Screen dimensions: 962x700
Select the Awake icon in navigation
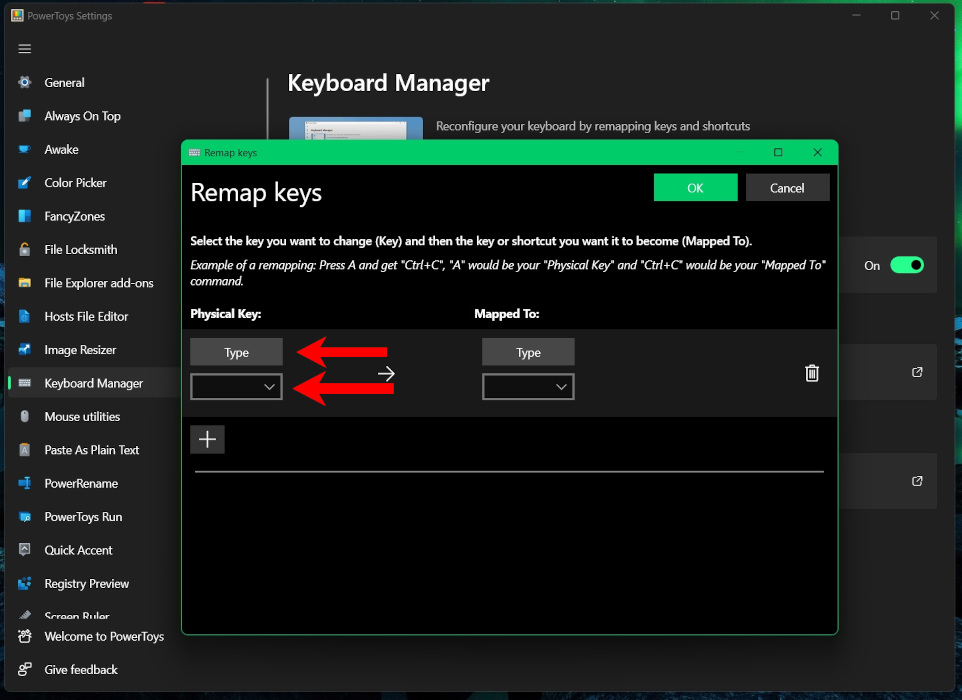(x=23, y=149)
